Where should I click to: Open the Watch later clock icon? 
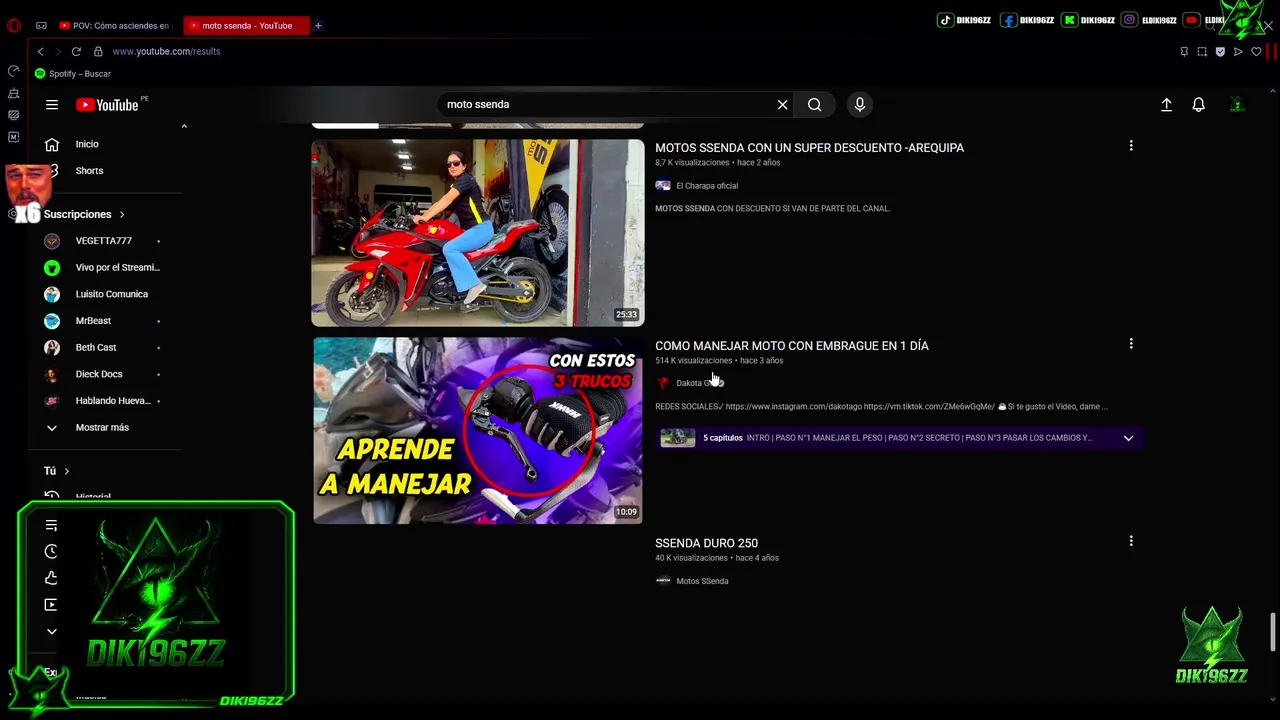point(51,551)
